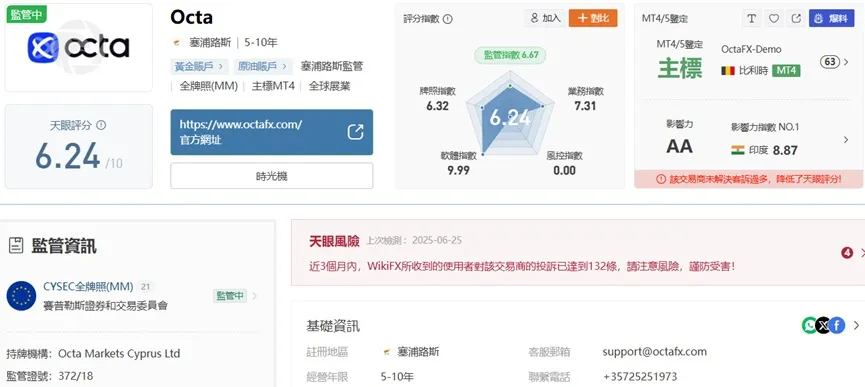Screen dimensions: 865x387
Task: Click the orange 對比 compare button
Action: pyautogui.click(x=593, y=18)
